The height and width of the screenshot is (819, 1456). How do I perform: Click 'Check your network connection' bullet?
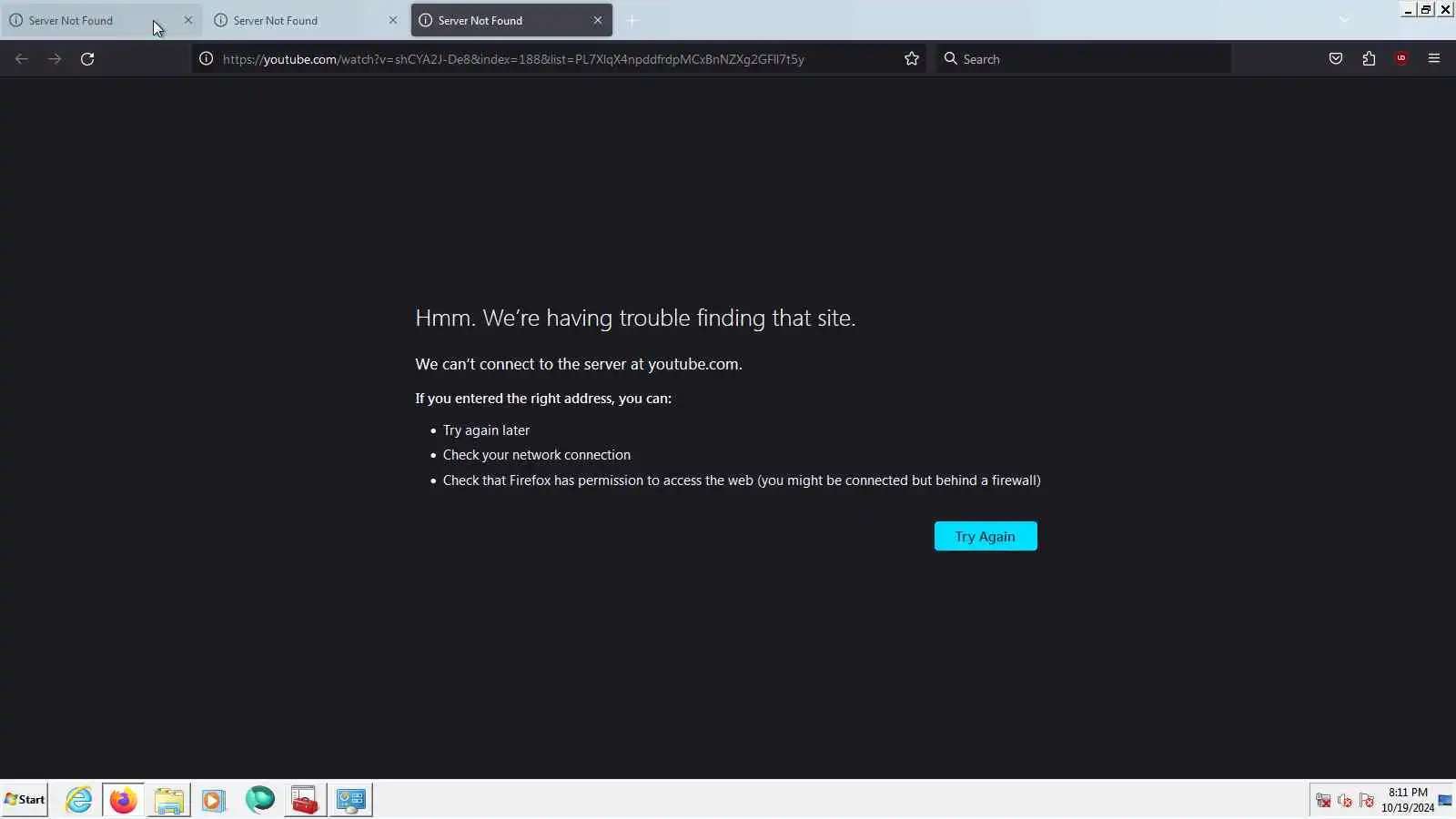537,455
